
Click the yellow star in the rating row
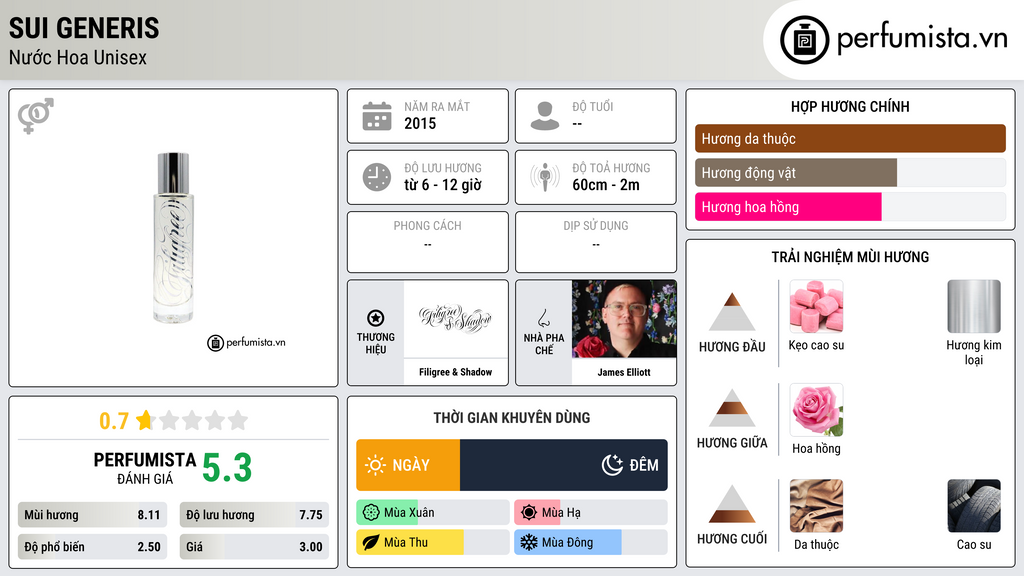(144, 420)
